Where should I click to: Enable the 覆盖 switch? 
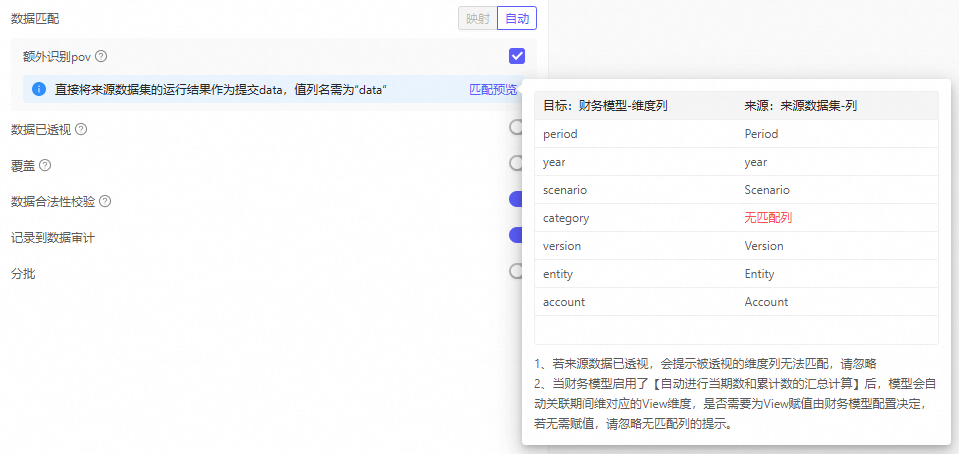tap(516, 164)
